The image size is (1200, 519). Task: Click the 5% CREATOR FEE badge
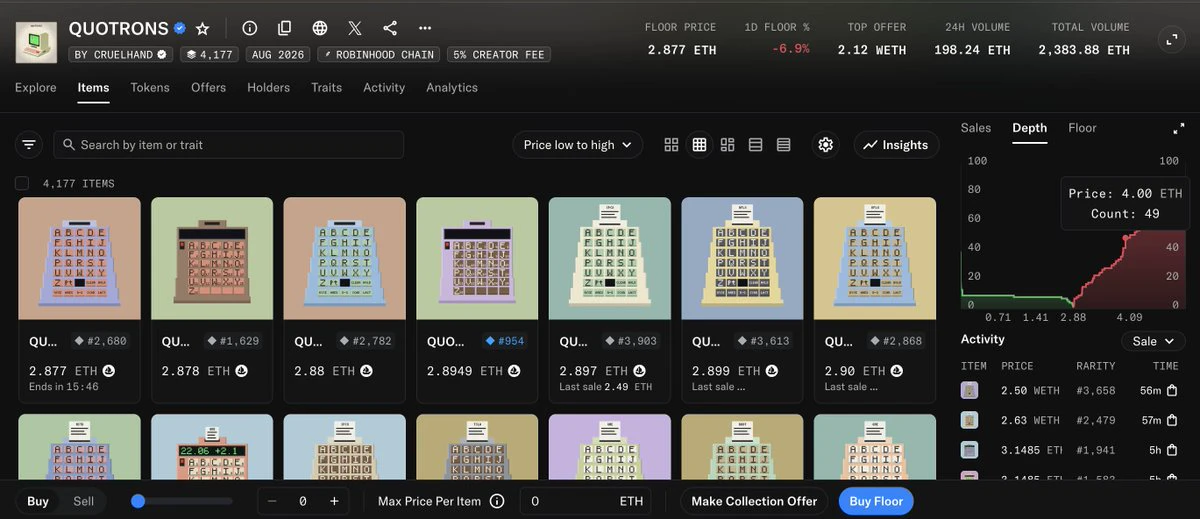coord(499,54)
